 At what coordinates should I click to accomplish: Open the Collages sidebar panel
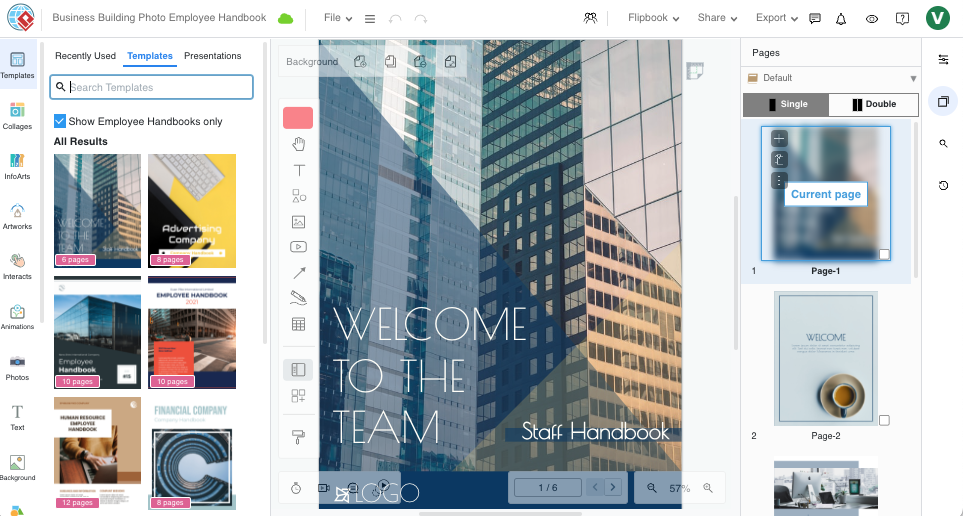point(17,114)
